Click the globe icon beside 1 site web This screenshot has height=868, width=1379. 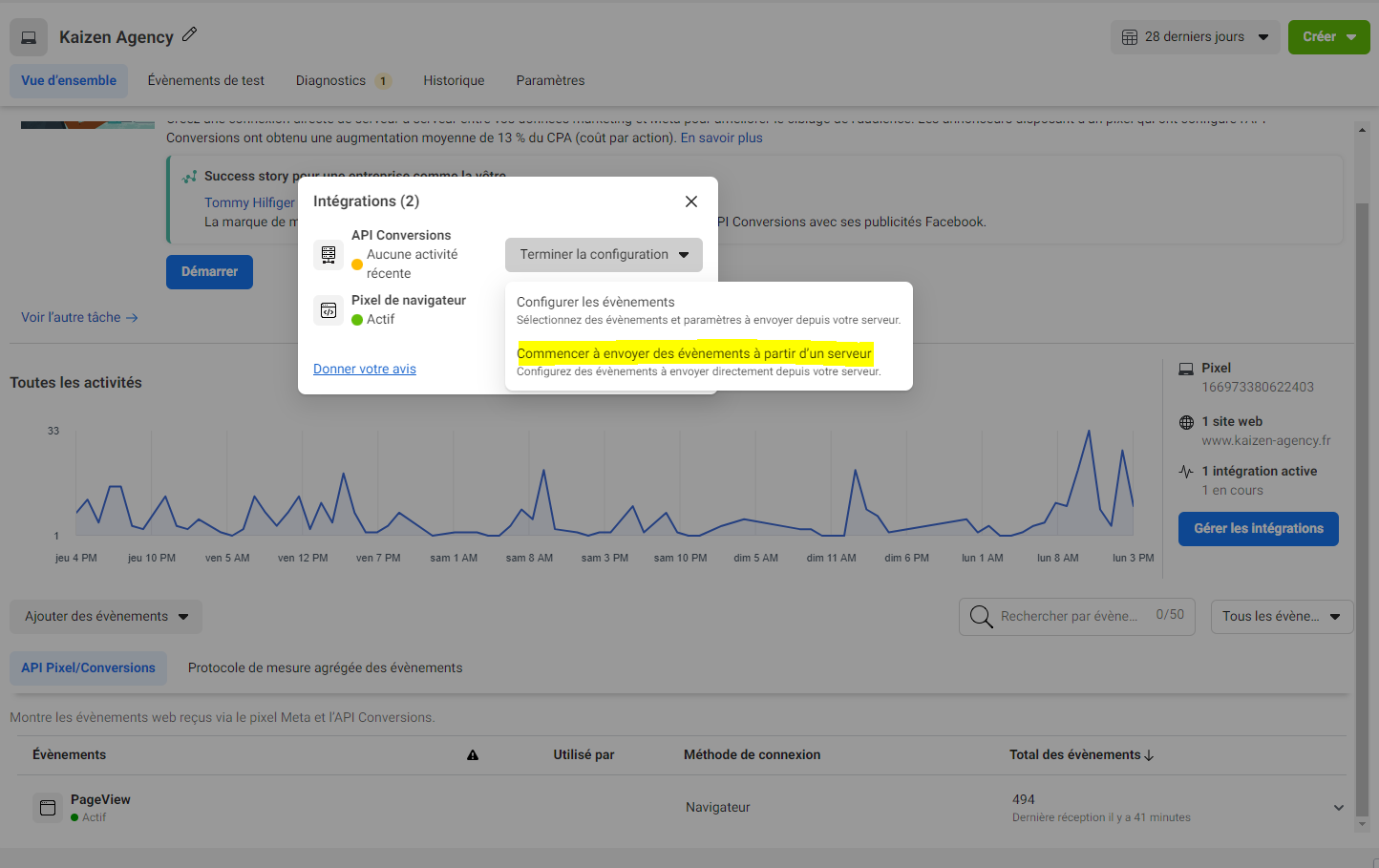pos(1186,422)
